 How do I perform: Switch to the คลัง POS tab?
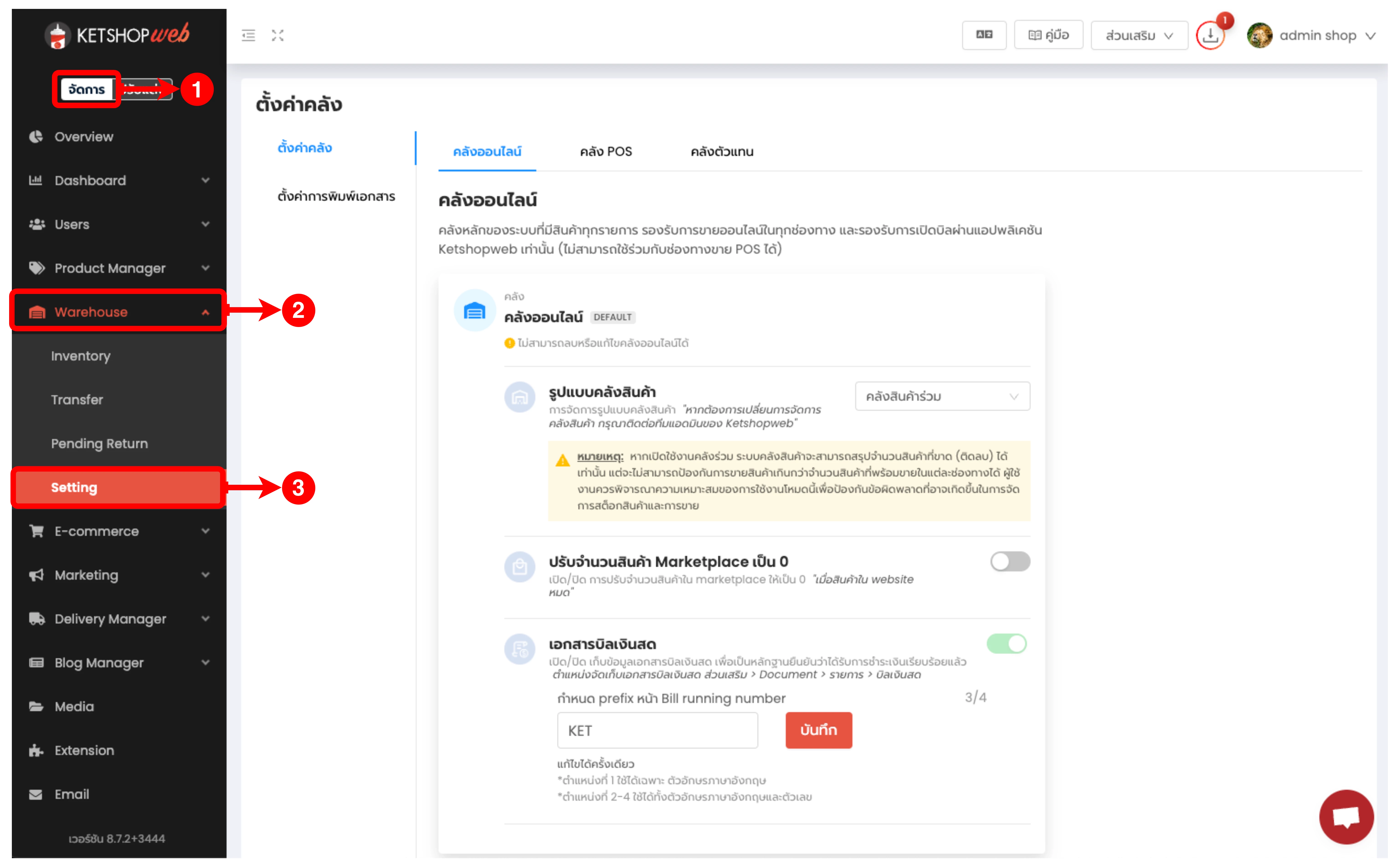[606, 152]
